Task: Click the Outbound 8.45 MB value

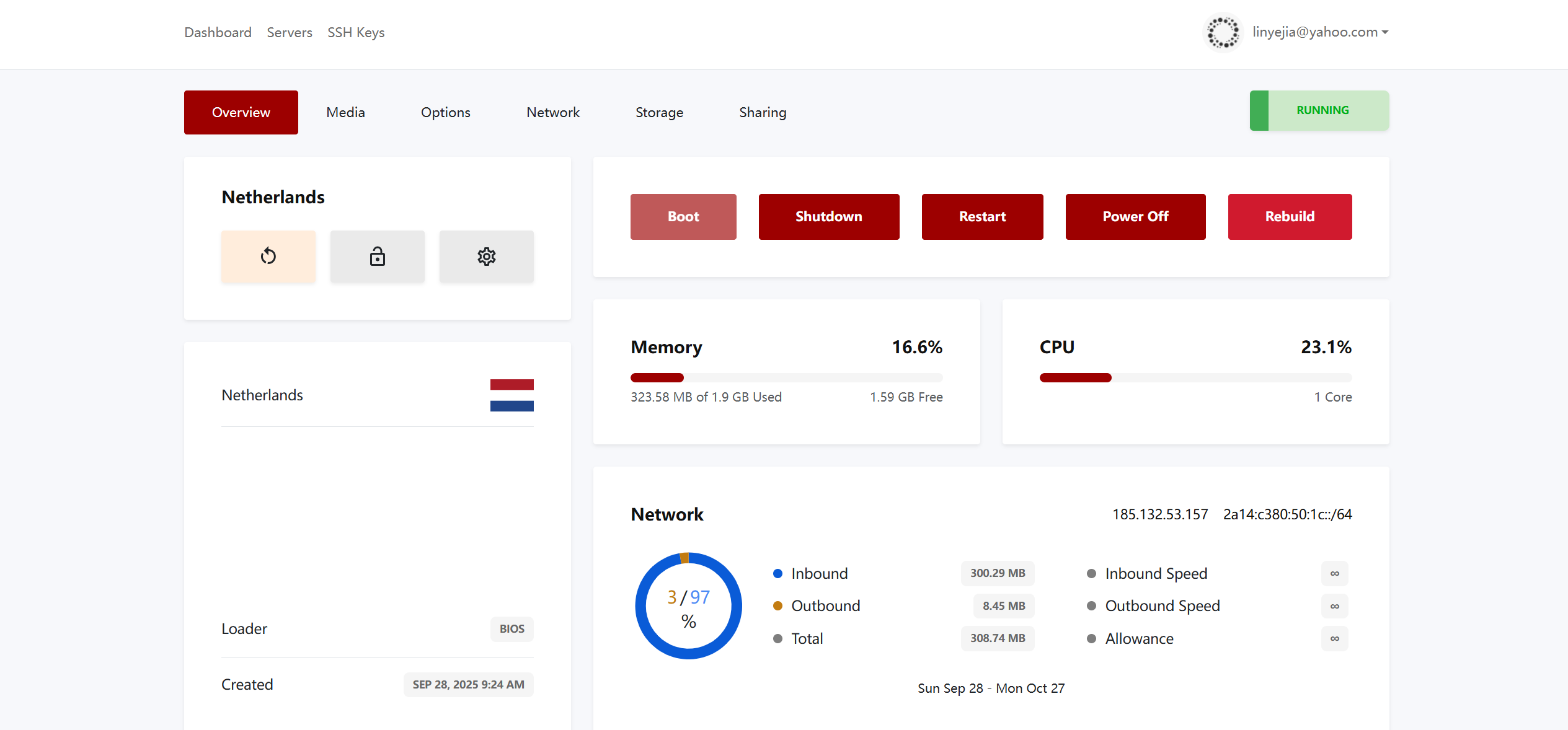Action: (x=1004, y=605)
